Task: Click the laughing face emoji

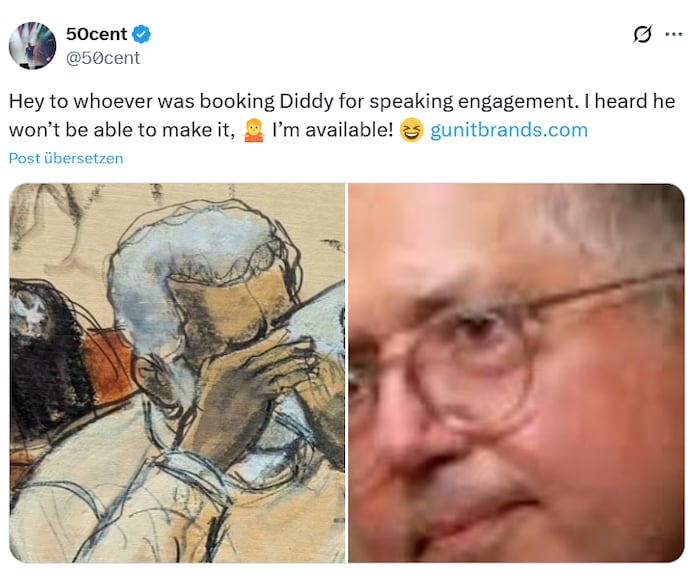Action: click(411, 130)
